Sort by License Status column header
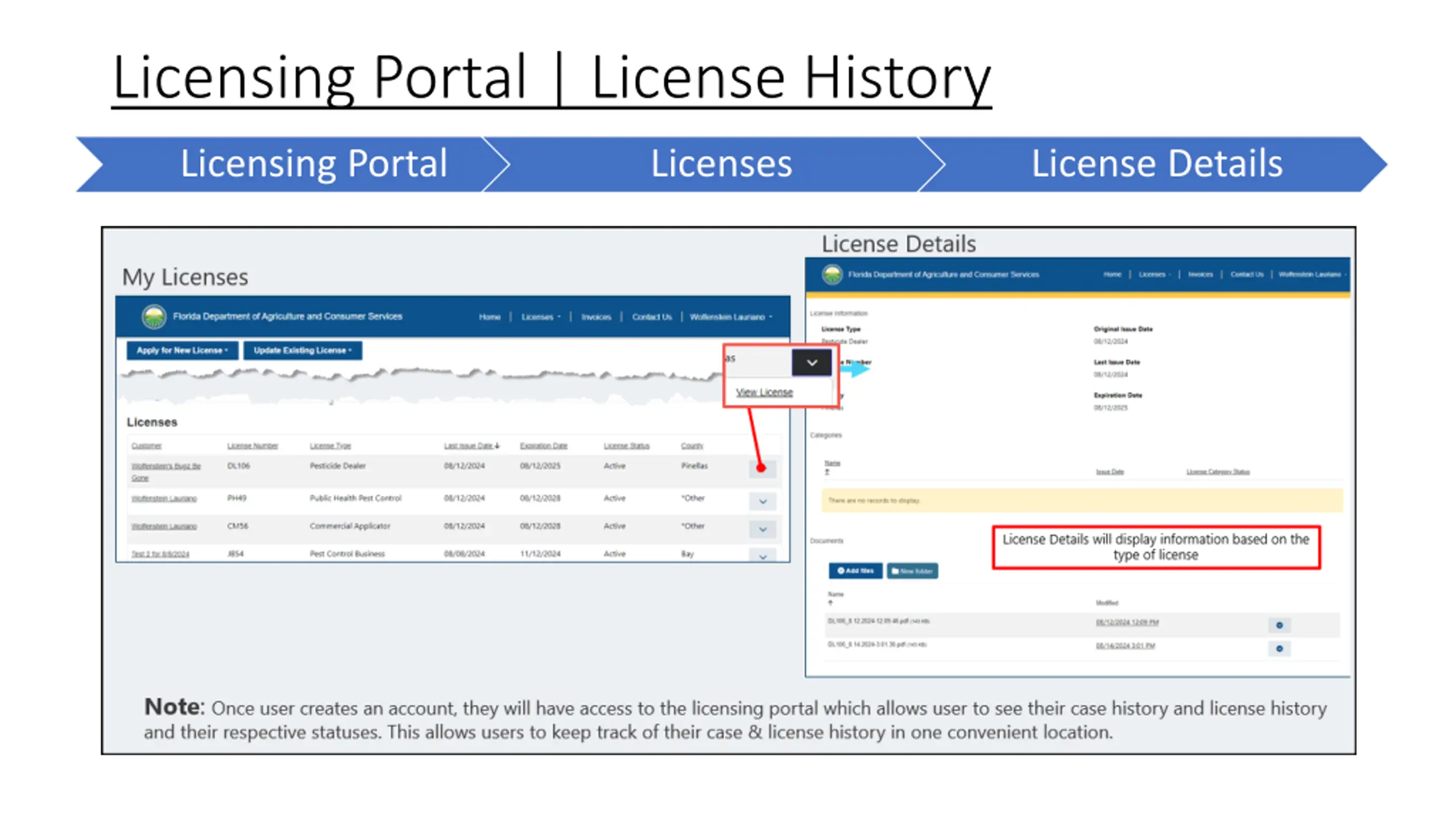 (626, 446)
